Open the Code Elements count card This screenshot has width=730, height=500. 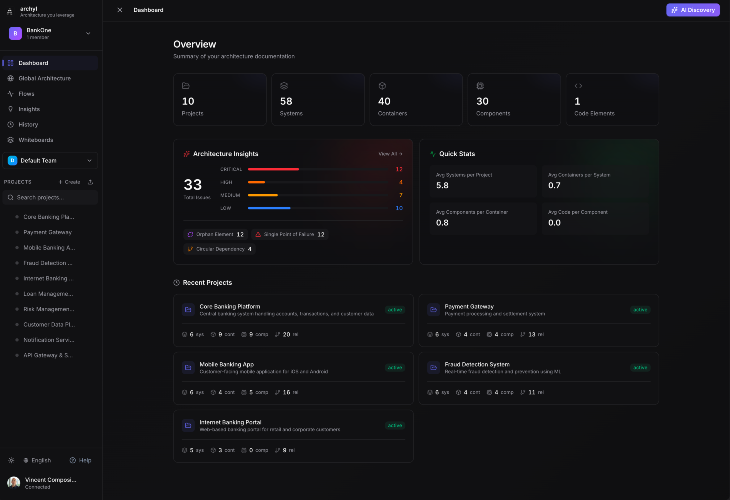[612, 99]
